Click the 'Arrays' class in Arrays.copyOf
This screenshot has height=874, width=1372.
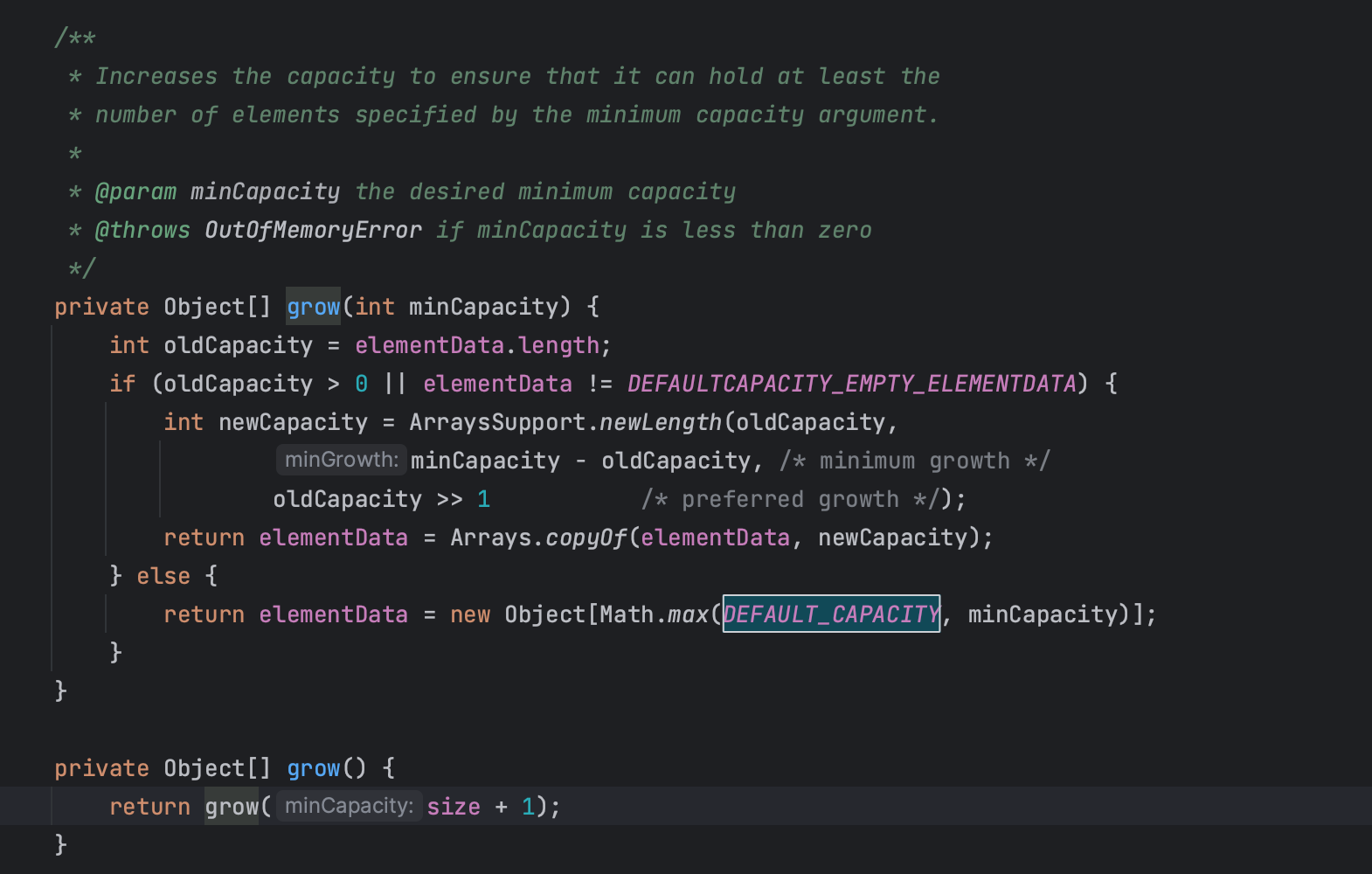click(490, 538)
